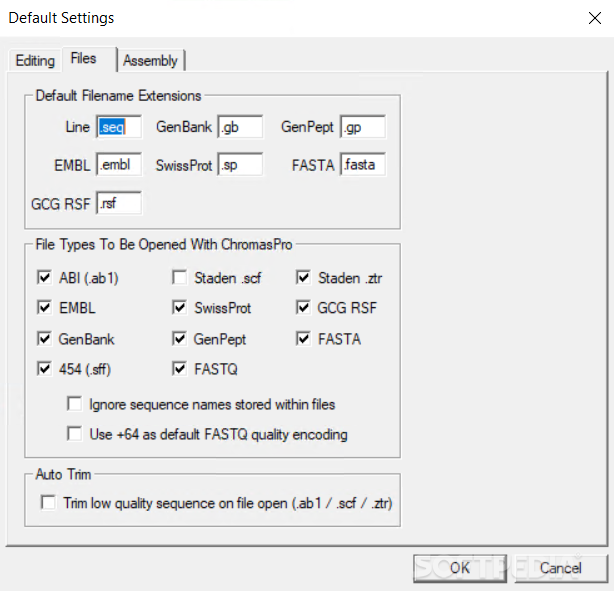Uncheck the Staden .ztr checkbox

(x=303, y=277)
